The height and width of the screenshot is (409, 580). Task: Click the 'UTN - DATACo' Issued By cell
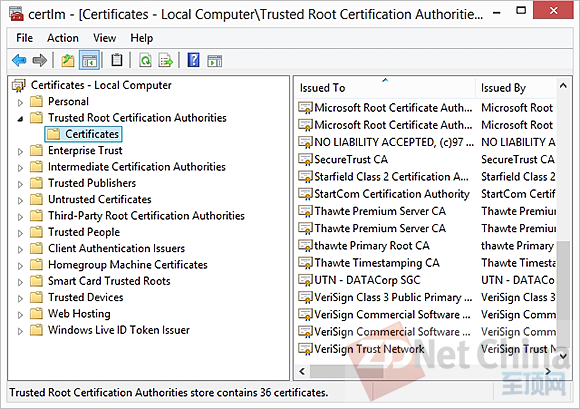(x=517, y=280)
